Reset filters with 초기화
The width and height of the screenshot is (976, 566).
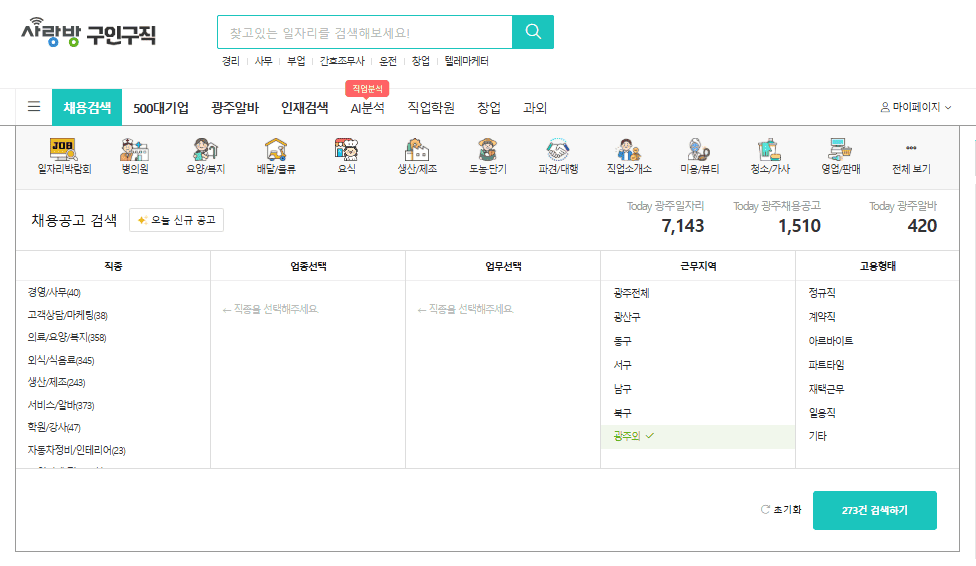781,509
